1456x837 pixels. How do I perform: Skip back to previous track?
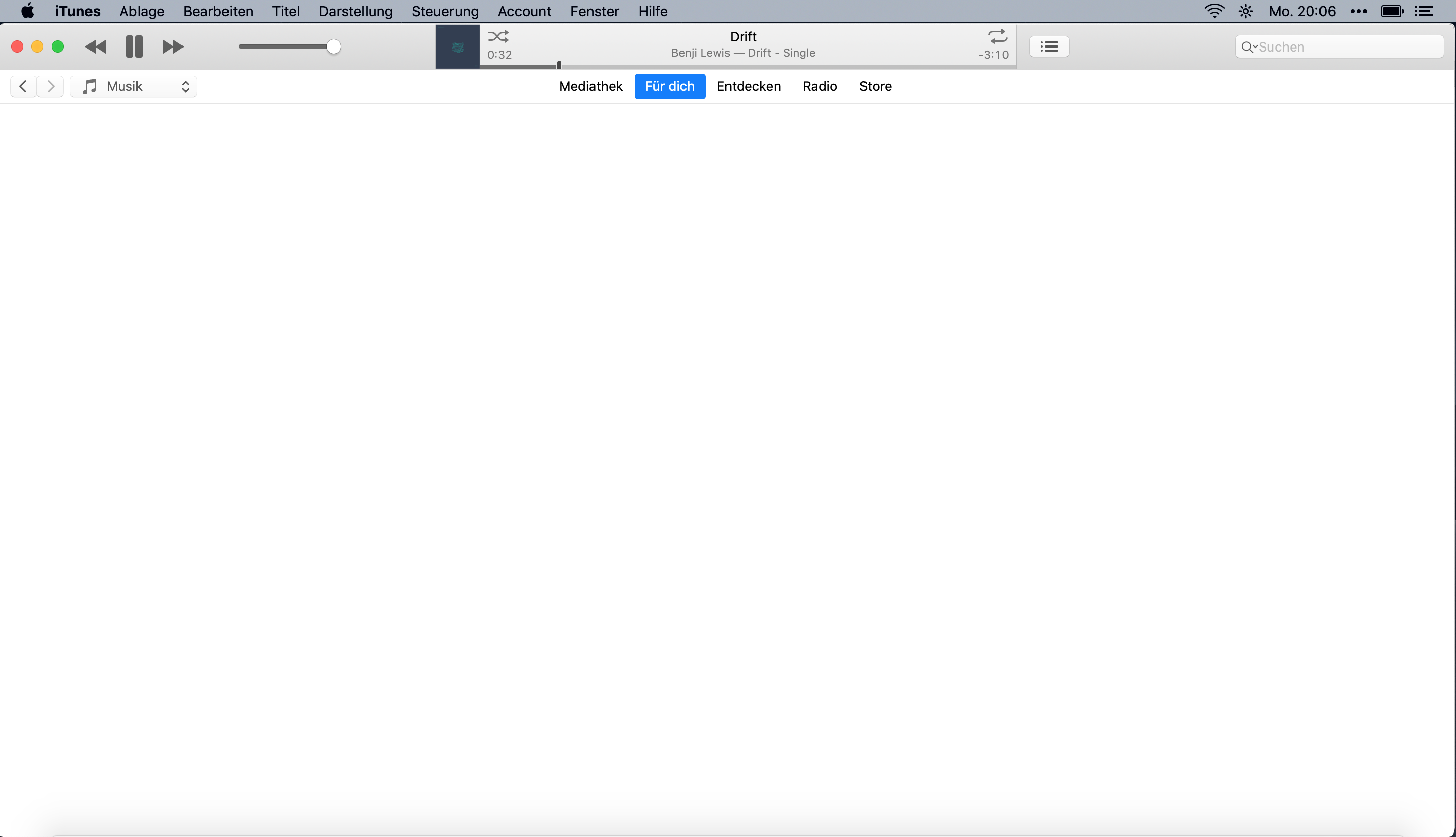pyautogui.click(x=96, y=46)
